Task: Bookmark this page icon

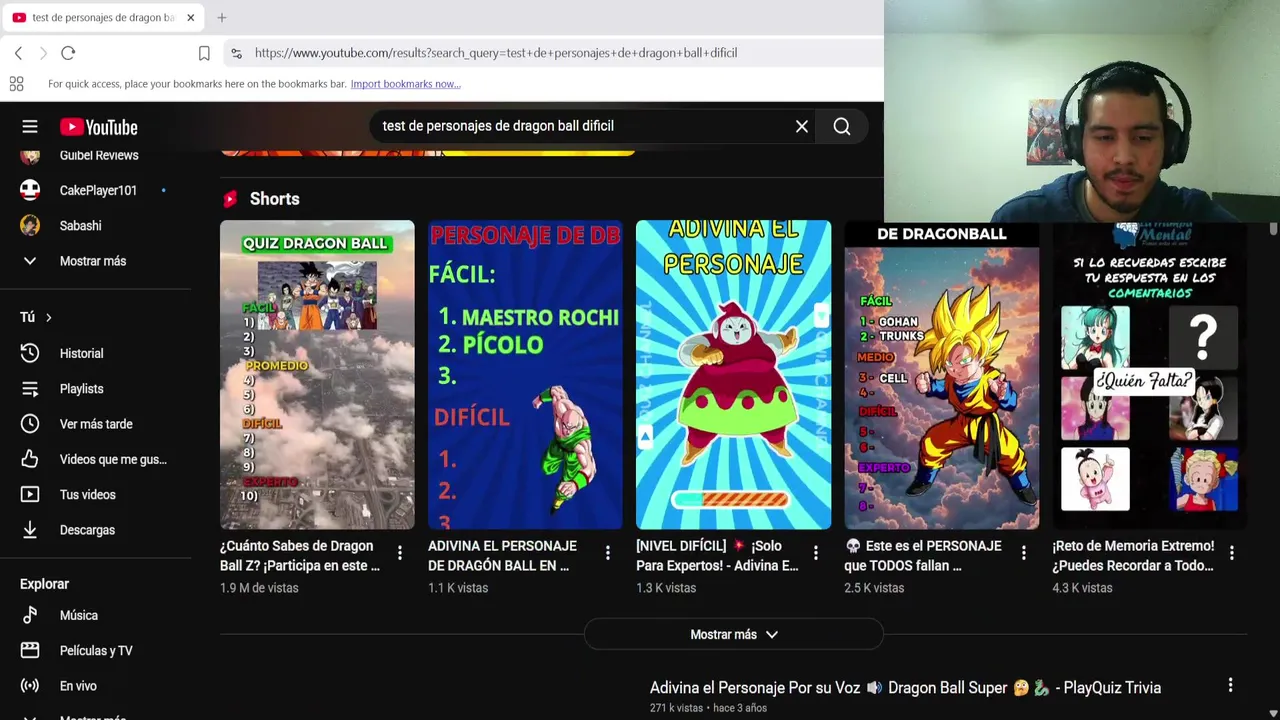Action: coord(204,53)
